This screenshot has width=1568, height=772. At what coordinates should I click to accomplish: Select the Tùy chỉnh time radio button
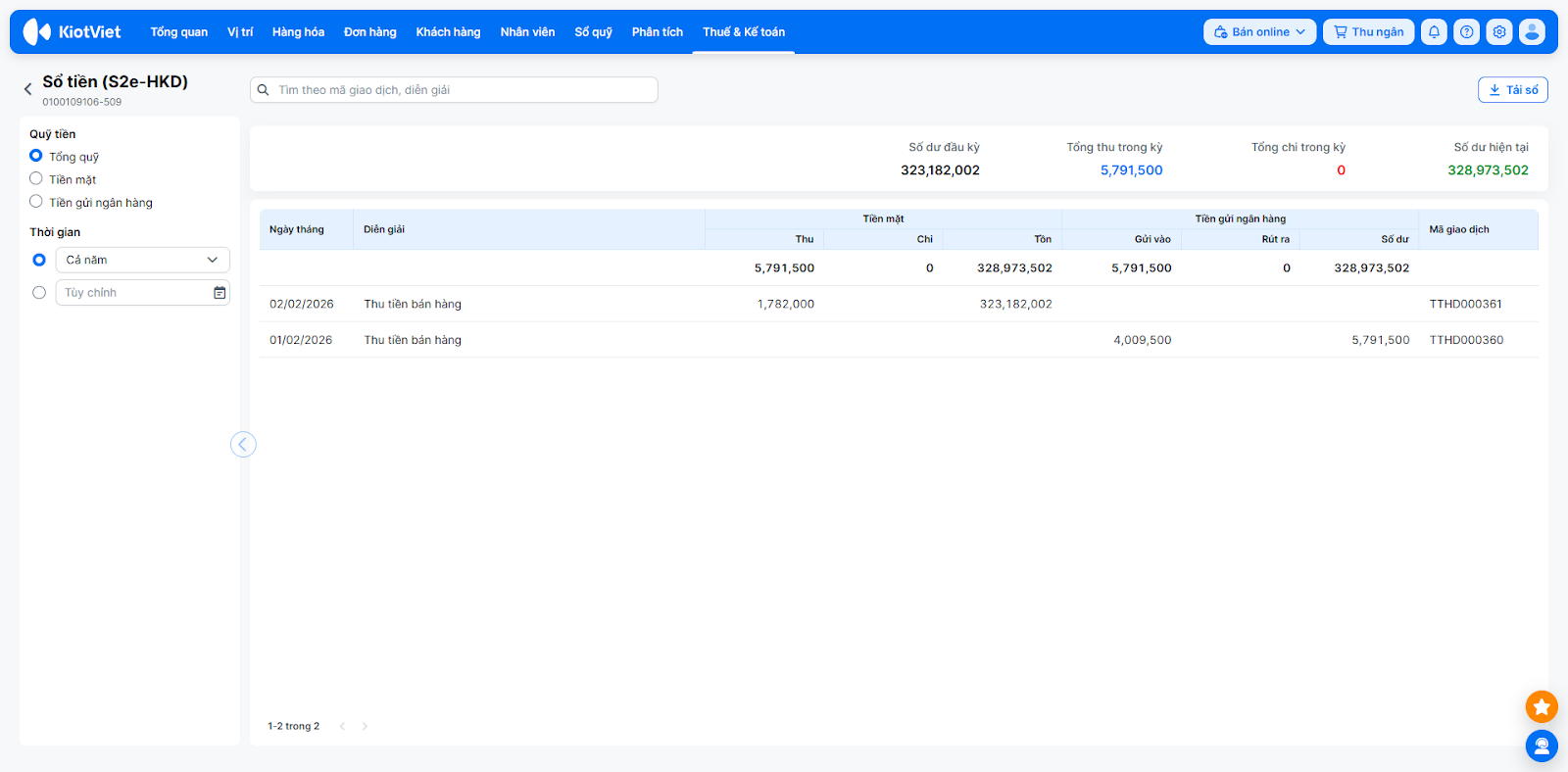[x=39, y=293]
